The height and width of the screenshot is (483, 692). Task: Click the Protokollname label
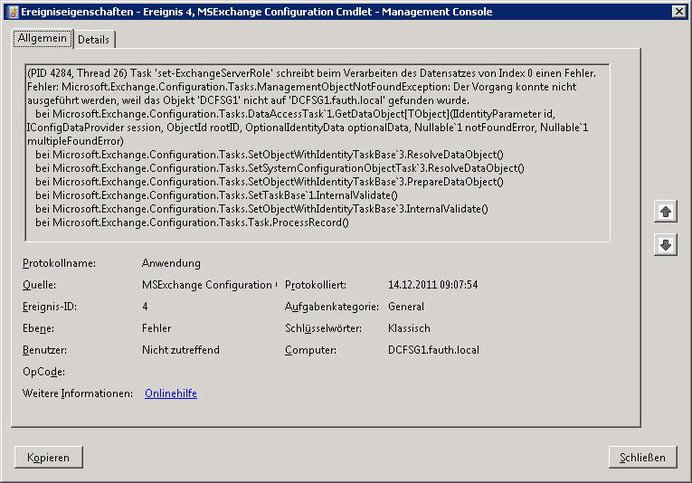(59, 264)
